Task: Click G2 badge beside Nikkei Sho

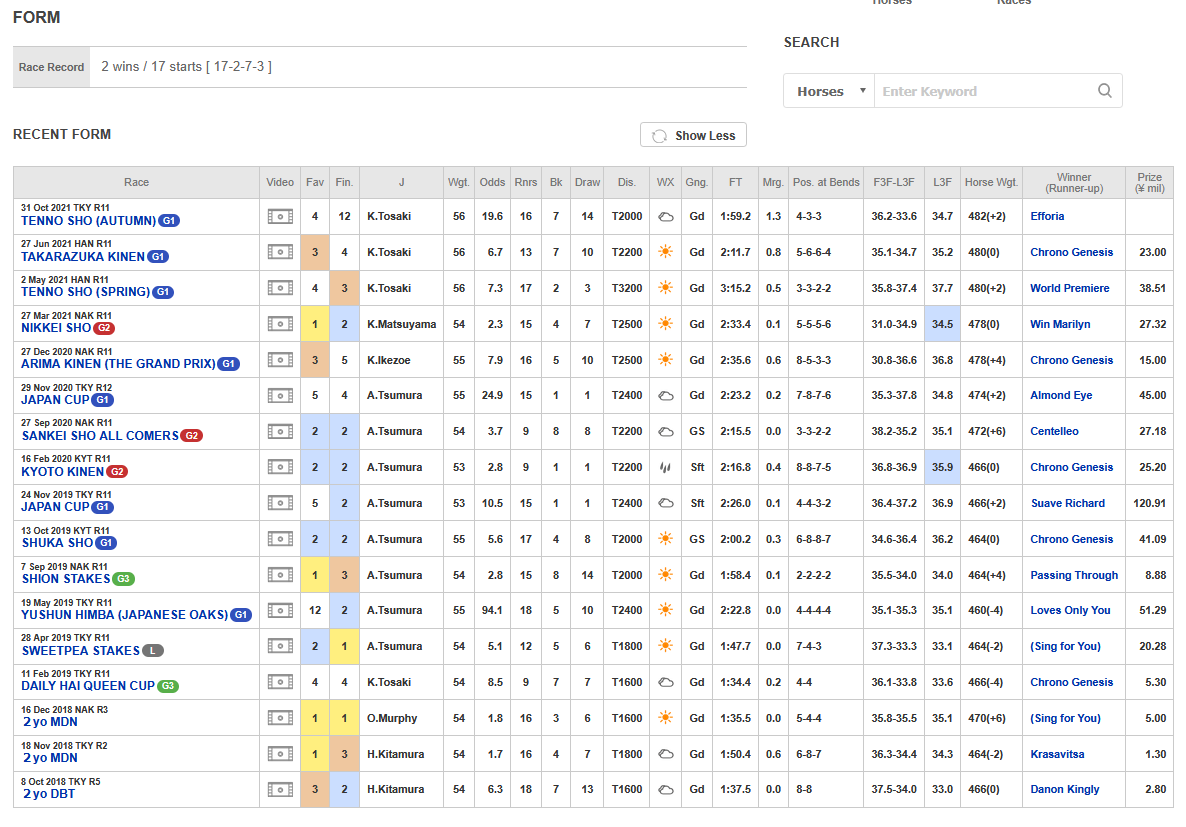Action: [x=104, y=328]
